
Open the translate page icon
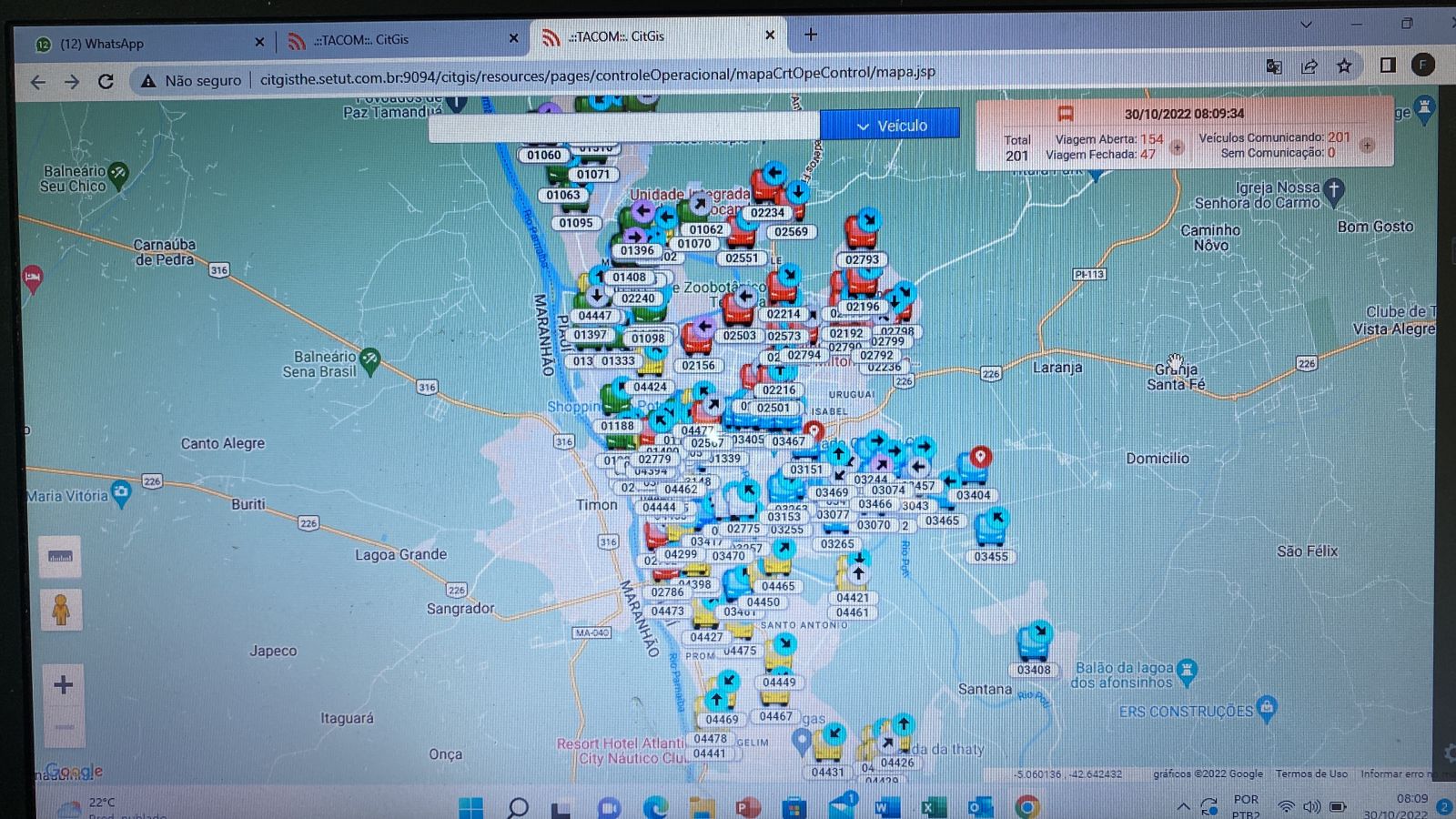point(1274,66)
